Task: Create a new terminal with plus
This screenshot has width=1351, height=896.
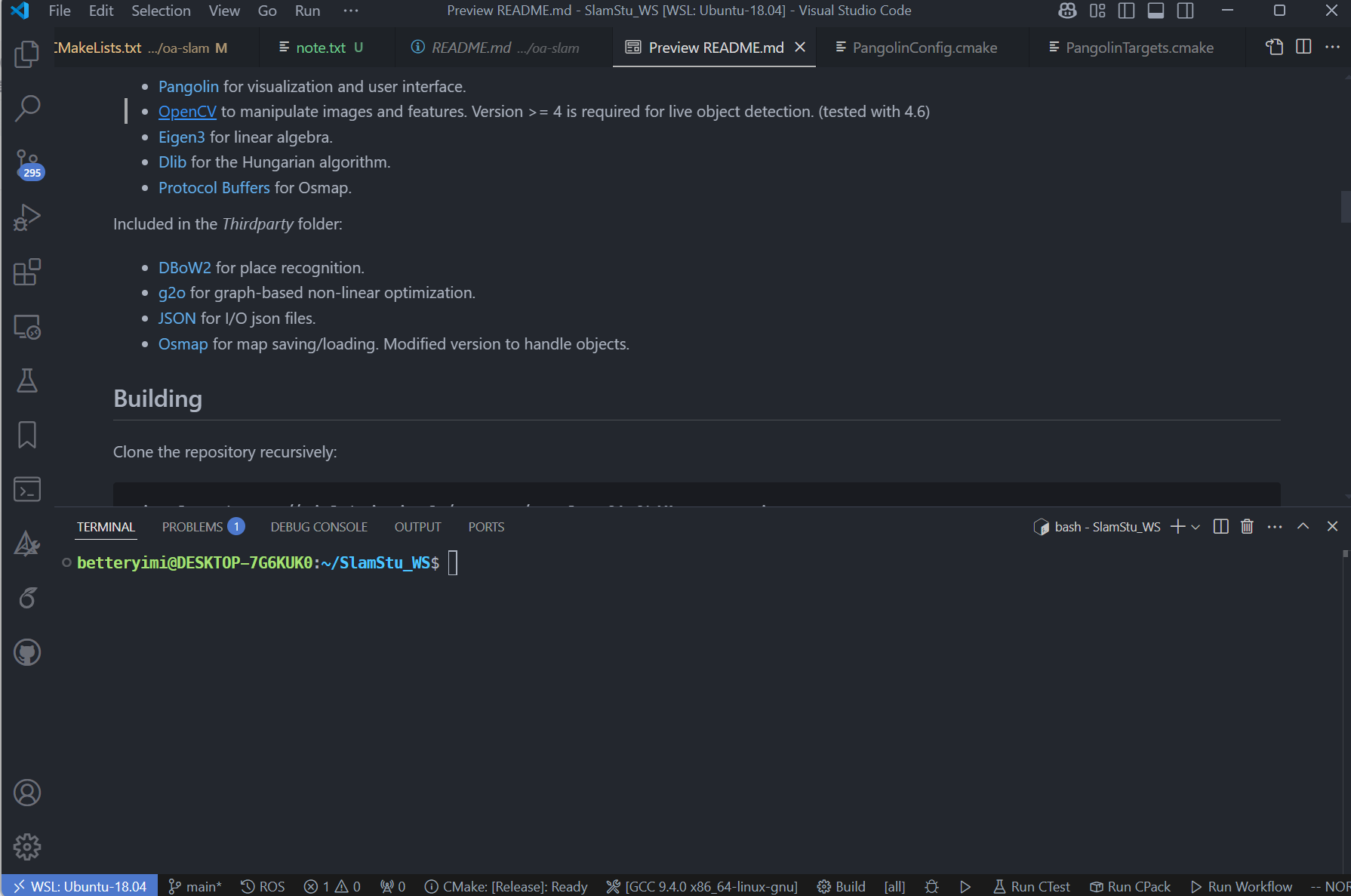Action: [x=1177, y=527]
